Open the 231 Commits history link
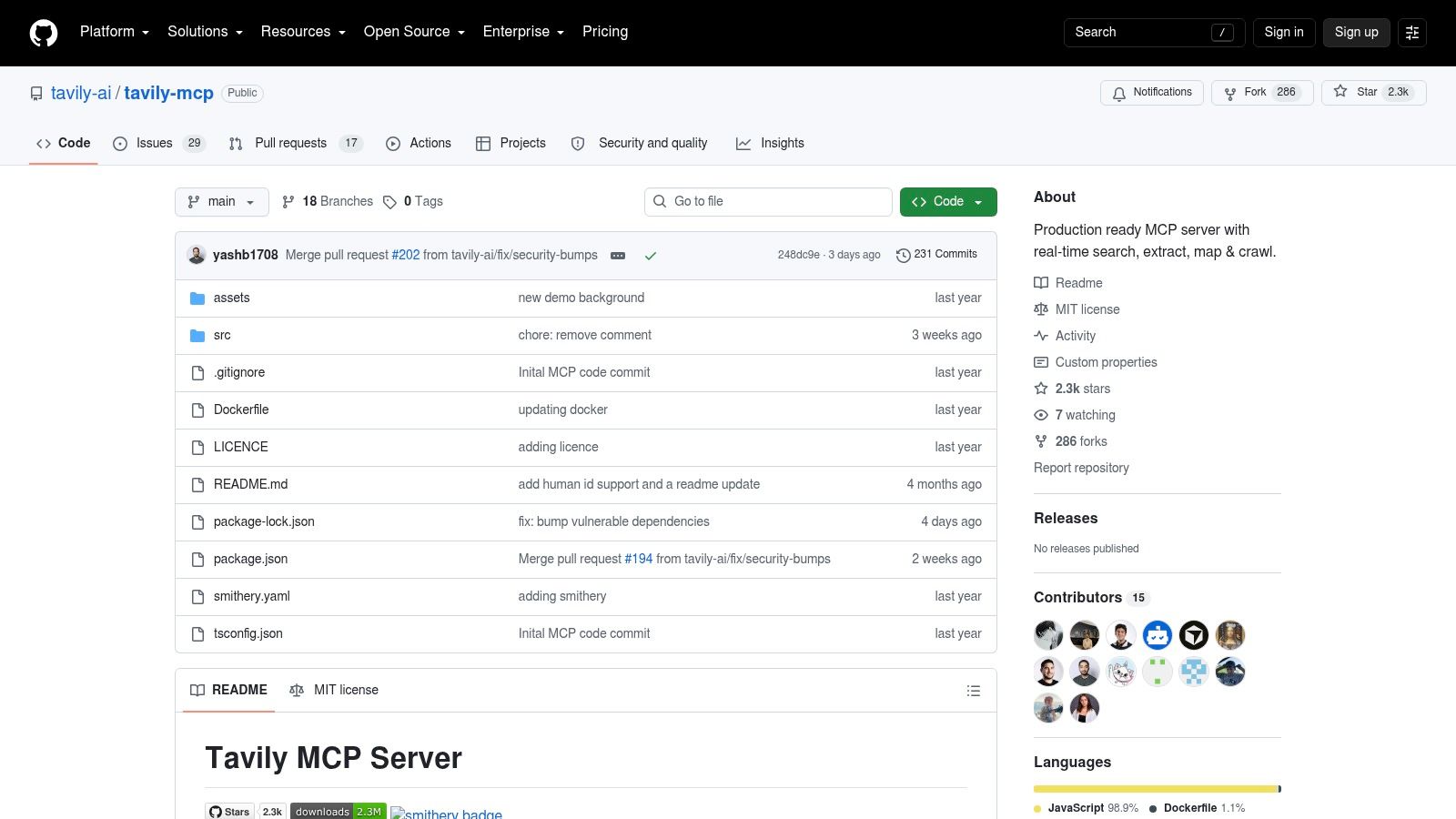Image resolution: width=1456 pixels, height=819 pixels. [x=936, y=255]
